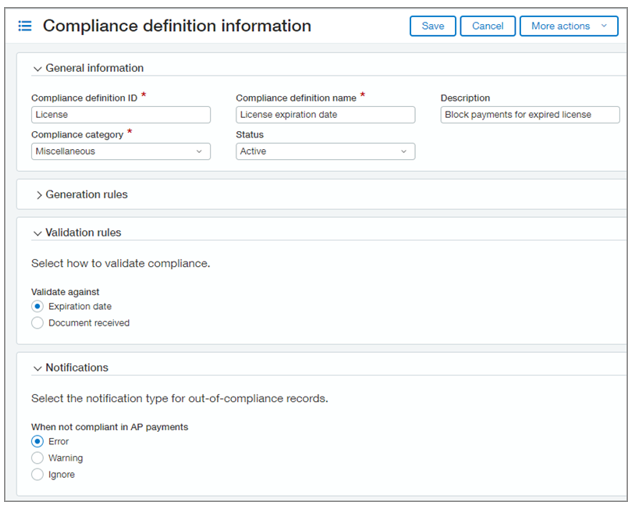This screenshot has height=506, width=632.
Task: Edit the Compliance definition name field
Action: point(325,115)
